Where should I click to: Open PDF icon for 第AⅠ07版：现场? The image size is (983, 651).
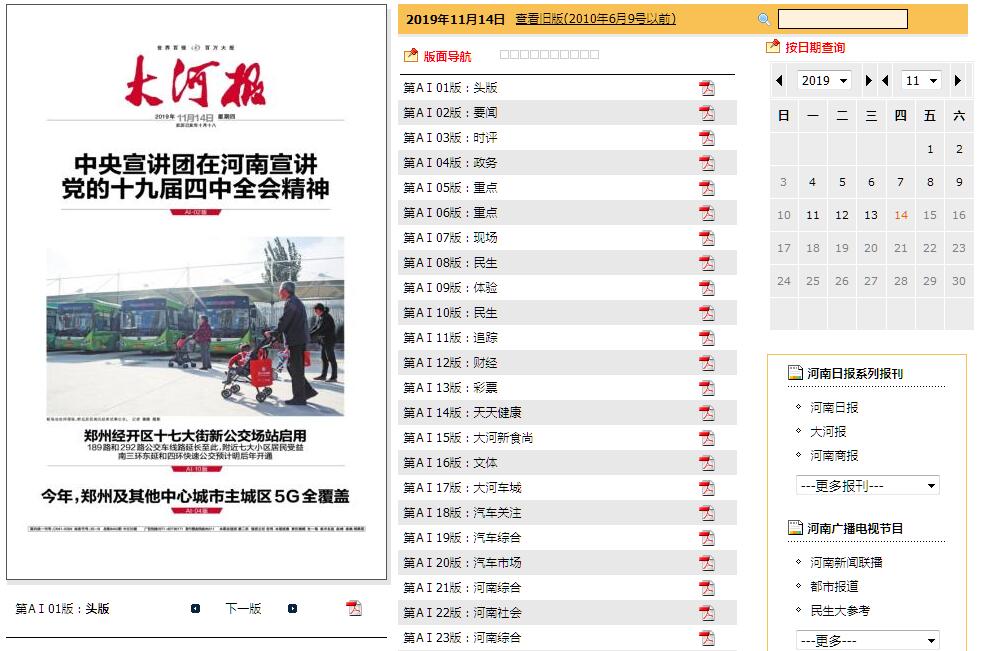tap(707, 238)
